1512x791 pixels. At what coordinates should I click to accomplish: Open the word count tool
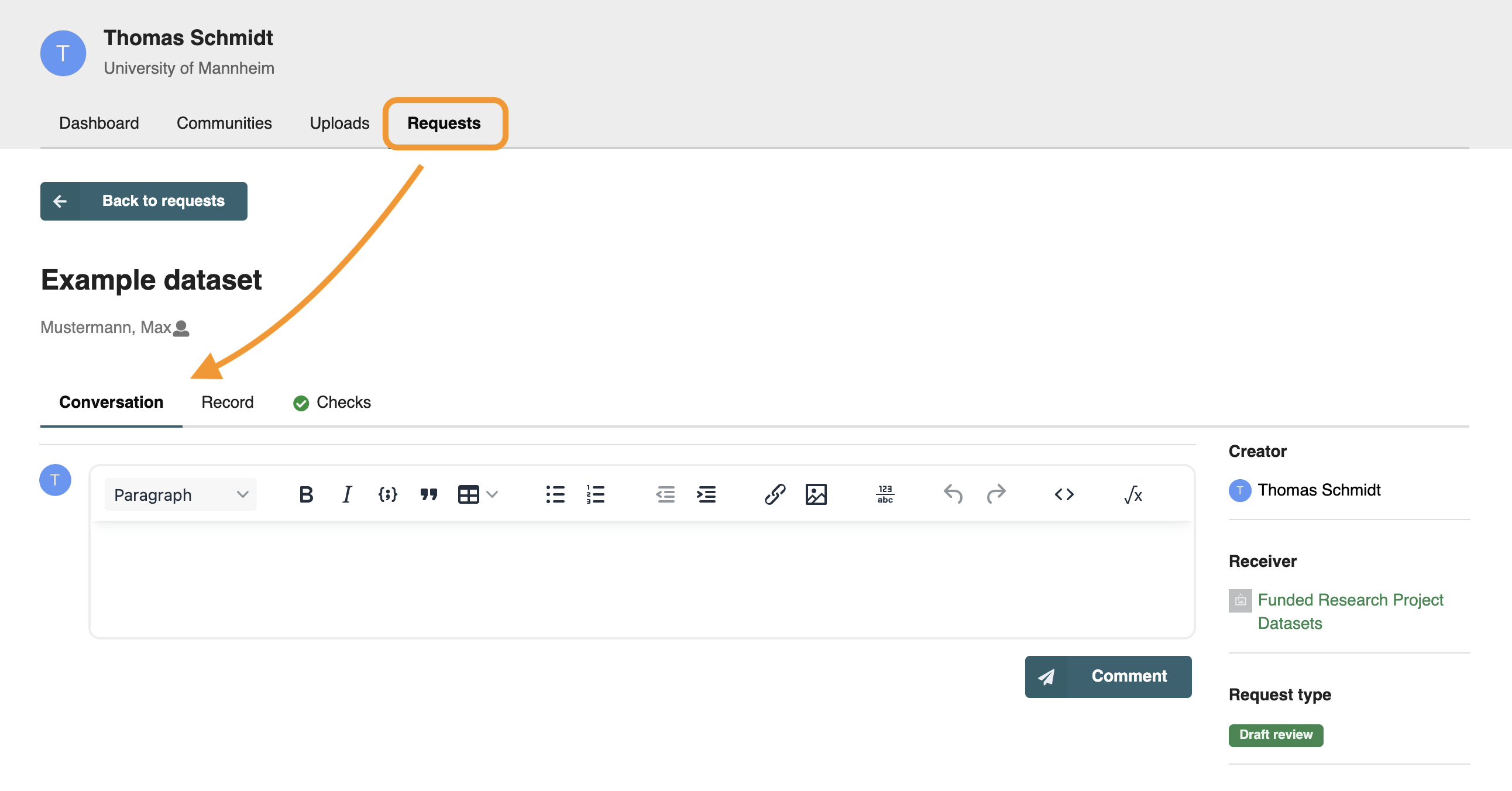(x=885, y=495)
